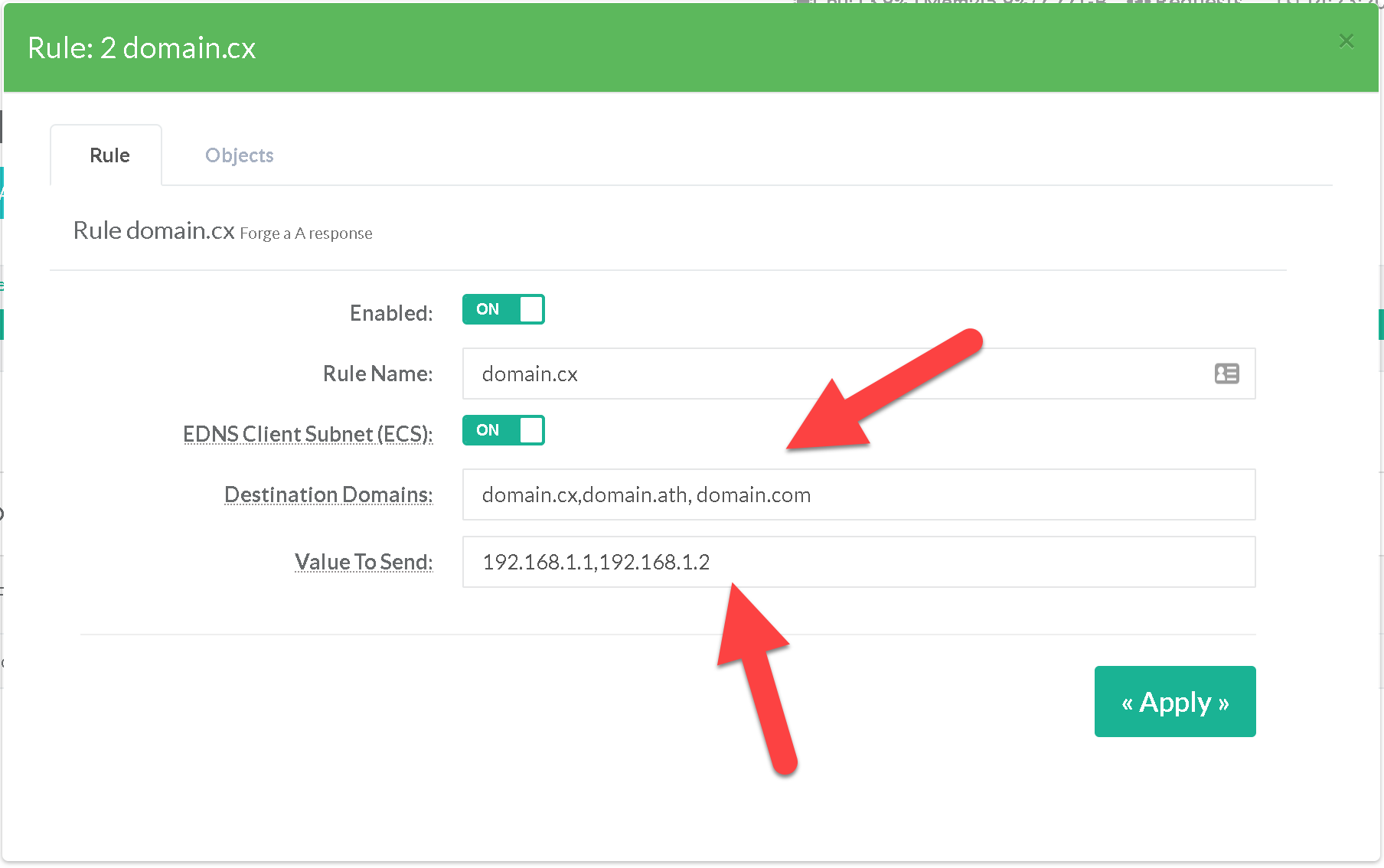Viewport: 1384px width, 868px height.
Task: Click the Value To Send underlined label
Action: point(364,562)
